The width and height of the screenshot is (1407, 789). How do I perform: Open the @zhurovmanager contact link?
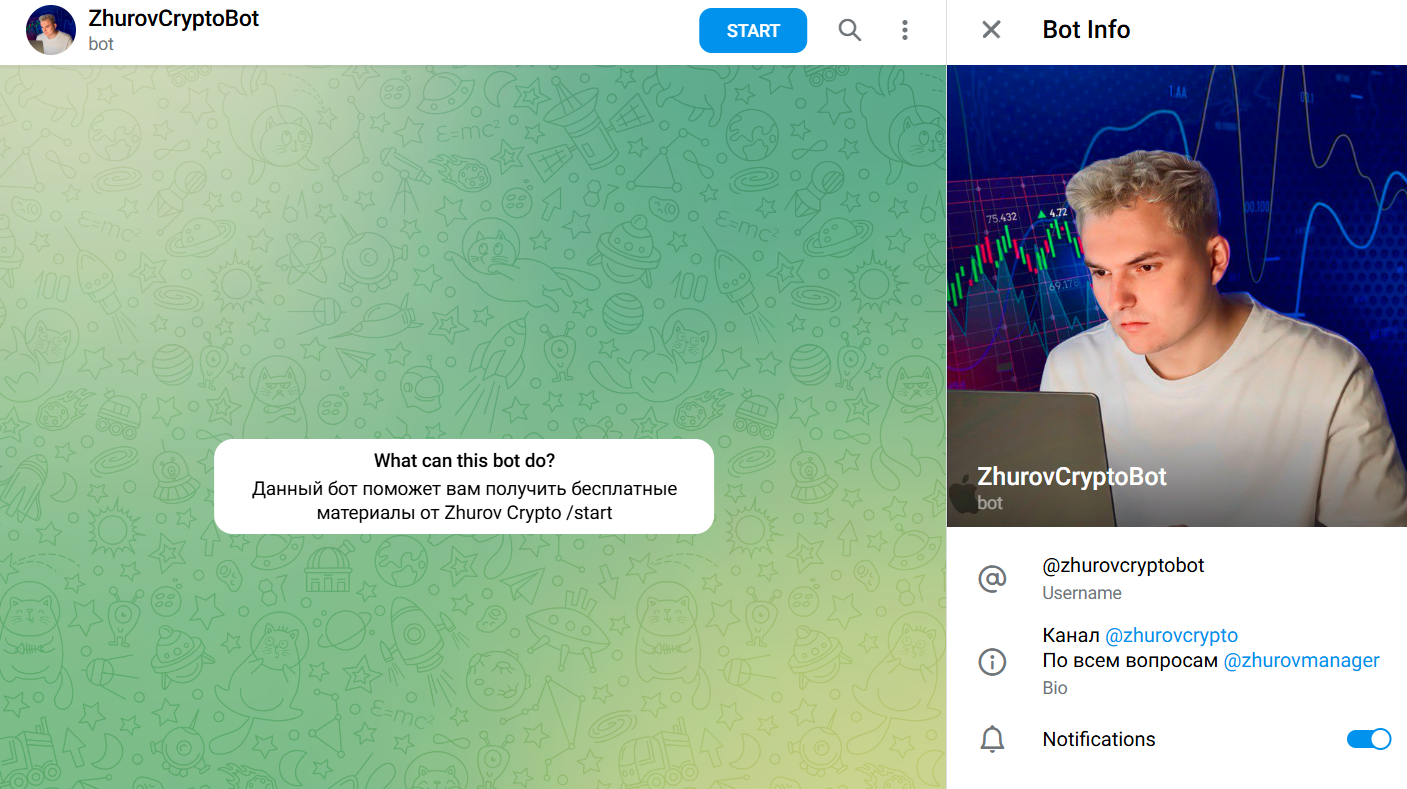pyautogui.click(x=1301, y=660)
